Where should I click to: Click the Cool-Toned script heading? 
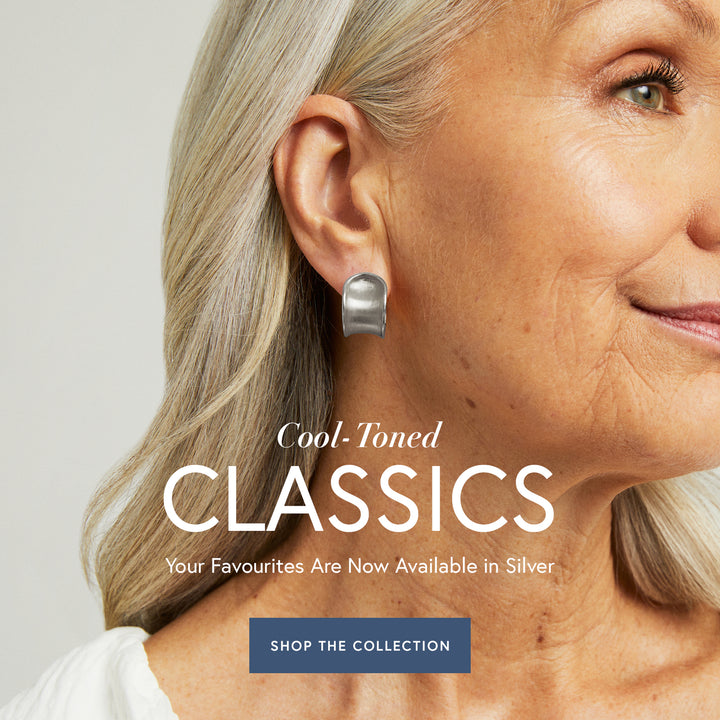tap(360, 435)
